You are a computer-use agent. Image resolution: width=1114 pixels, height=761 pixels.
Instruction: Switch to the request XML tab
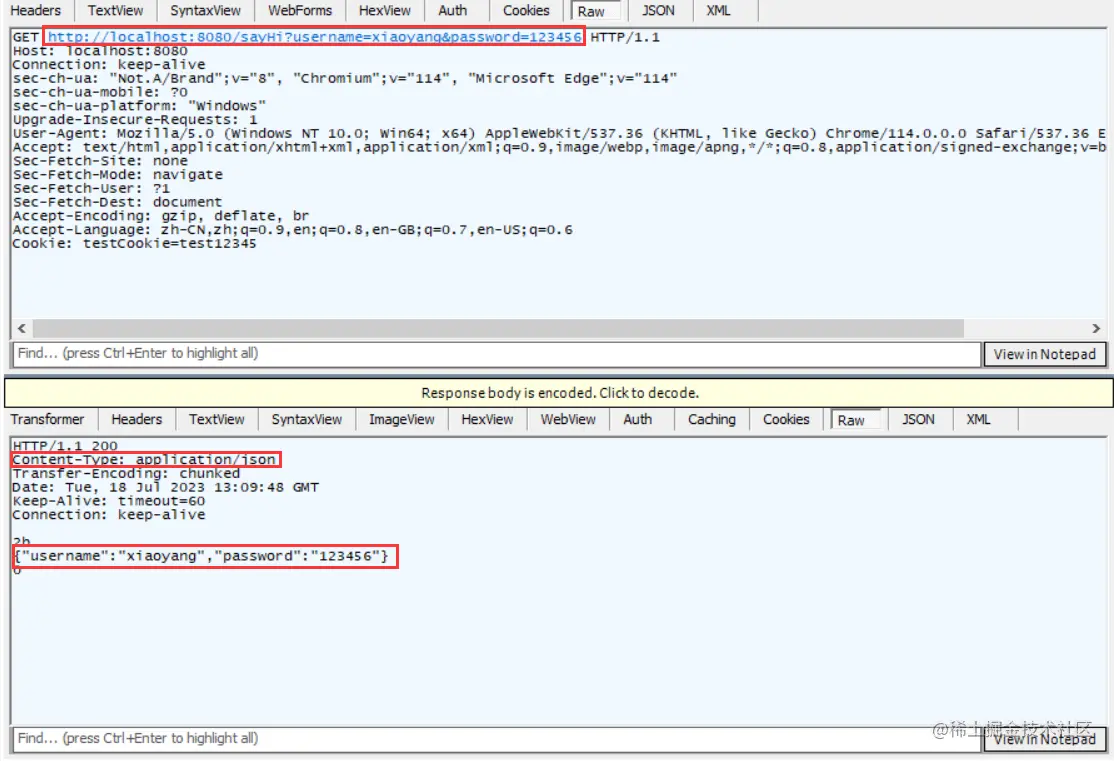click(x=718, y=11)
